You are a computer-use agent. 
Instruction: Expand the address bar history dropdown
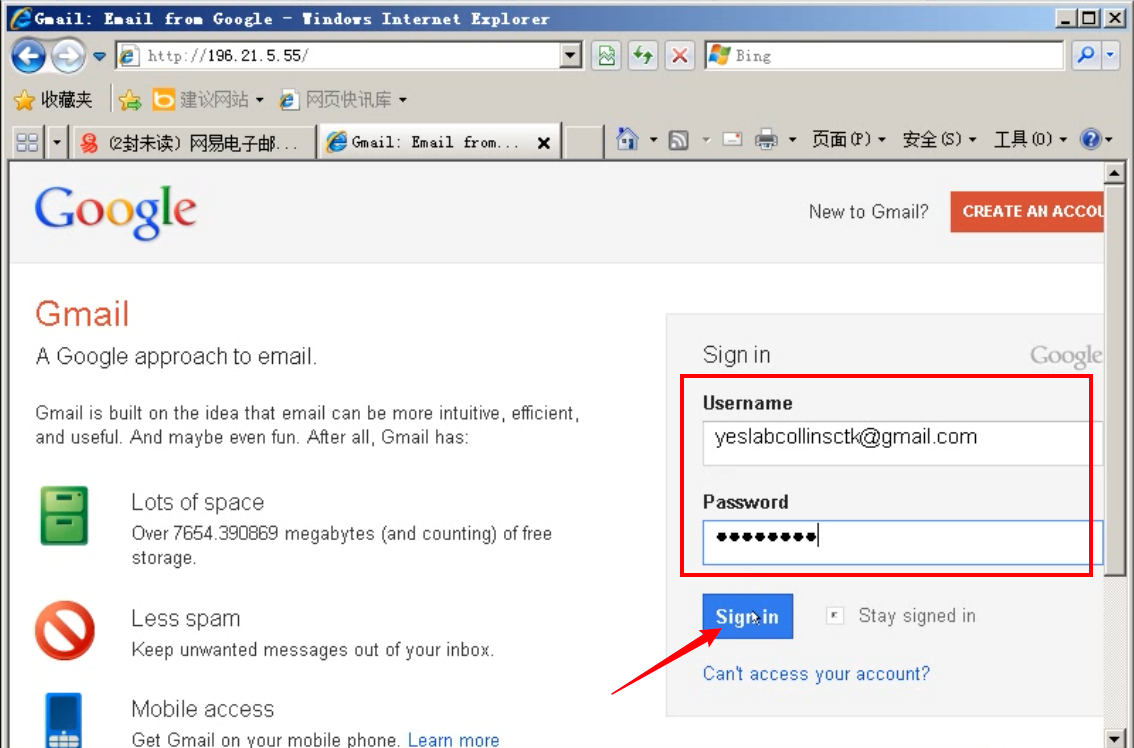[571, 56]
